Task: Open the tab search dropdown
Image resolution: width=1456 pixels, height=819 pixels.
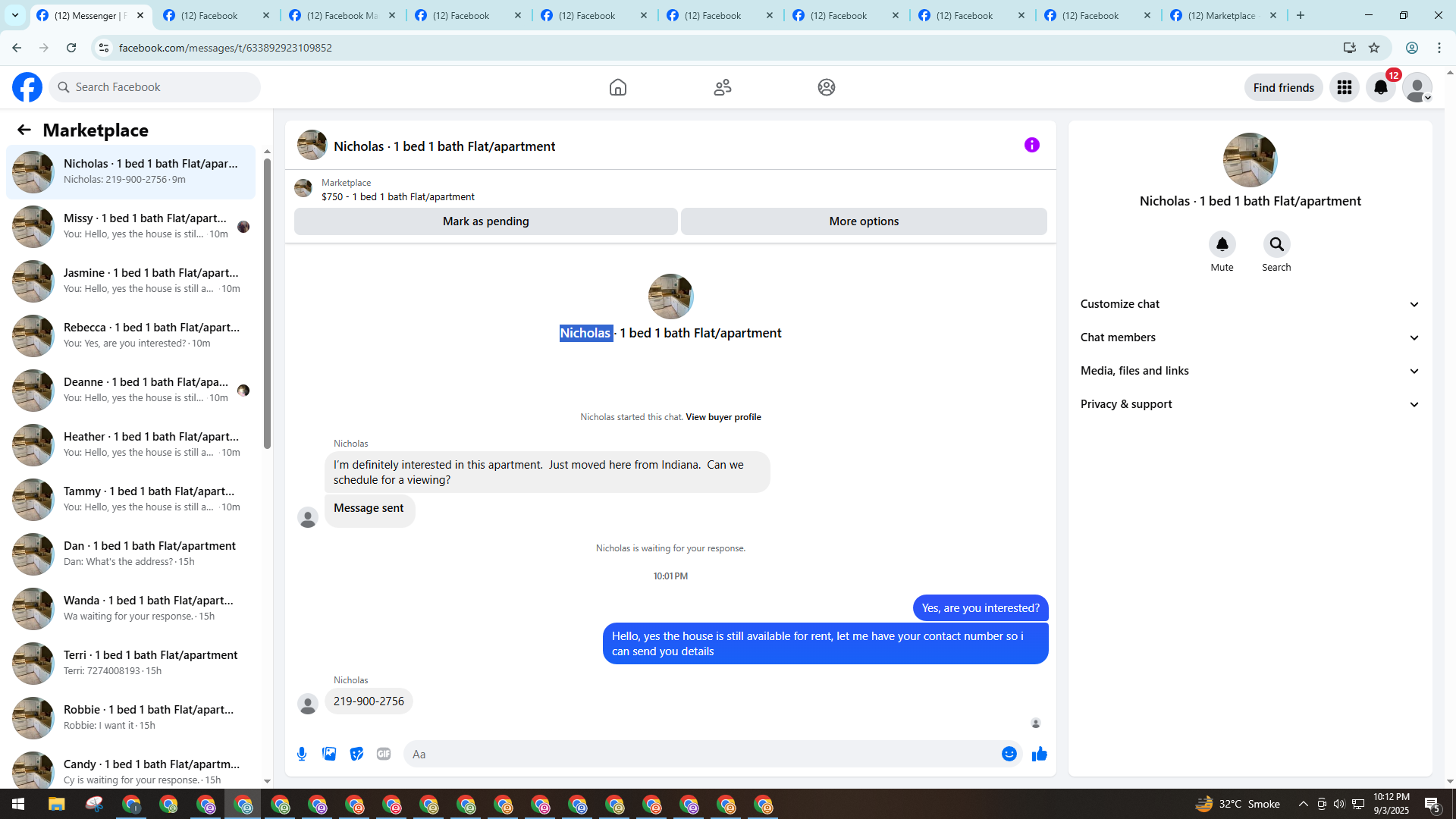Action: (x=15, y=15)
